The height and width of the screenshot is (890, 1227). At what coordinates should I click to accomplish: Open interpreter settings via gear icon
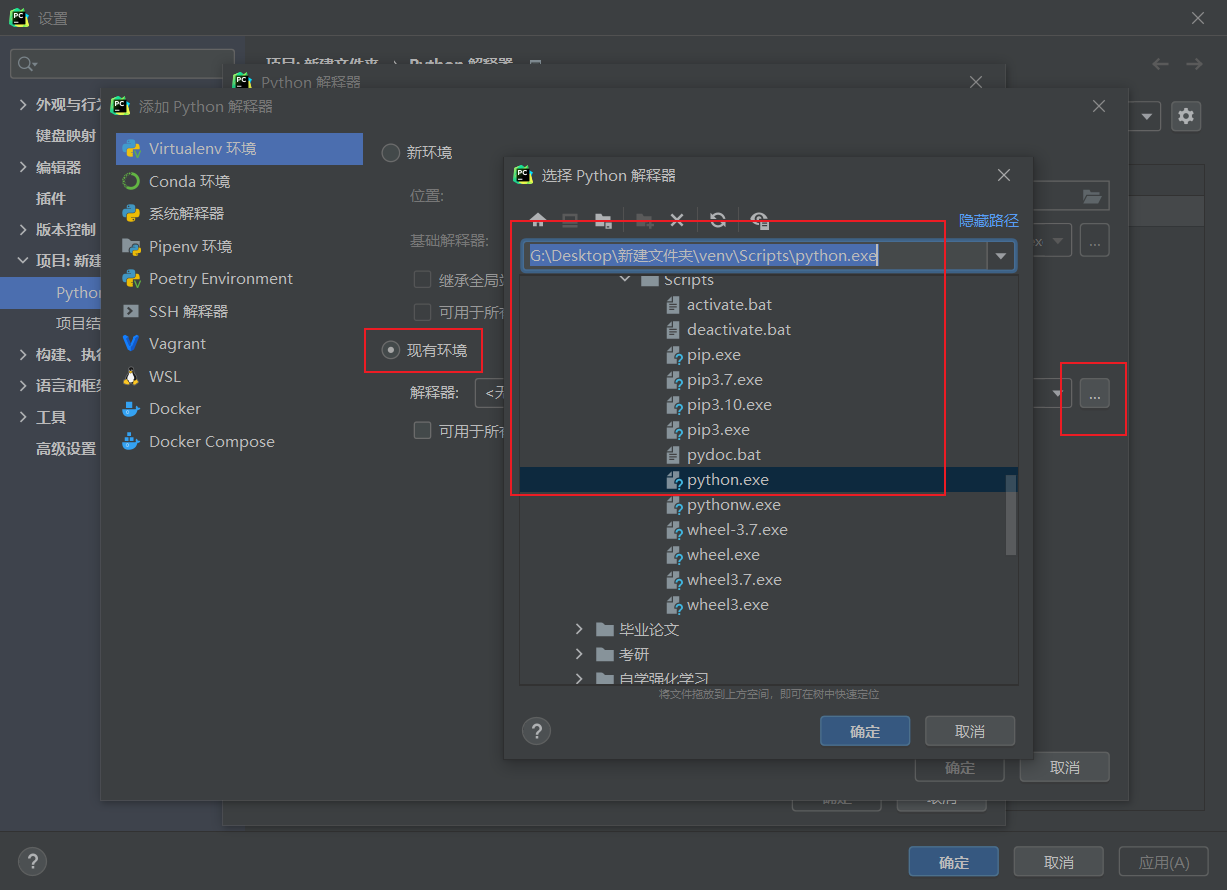(1186, 116)
